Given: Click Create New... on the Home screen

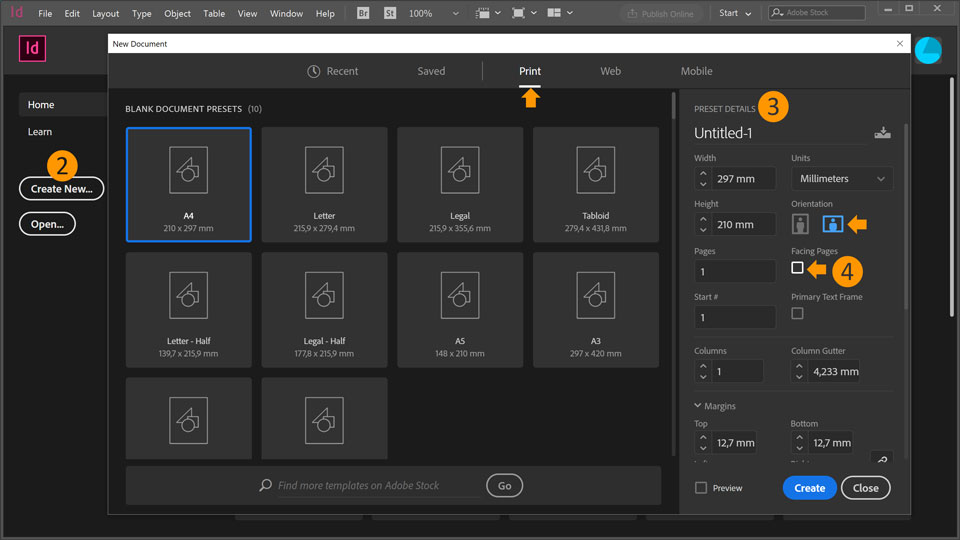Looking at the screenshot, I should point(61,189).
